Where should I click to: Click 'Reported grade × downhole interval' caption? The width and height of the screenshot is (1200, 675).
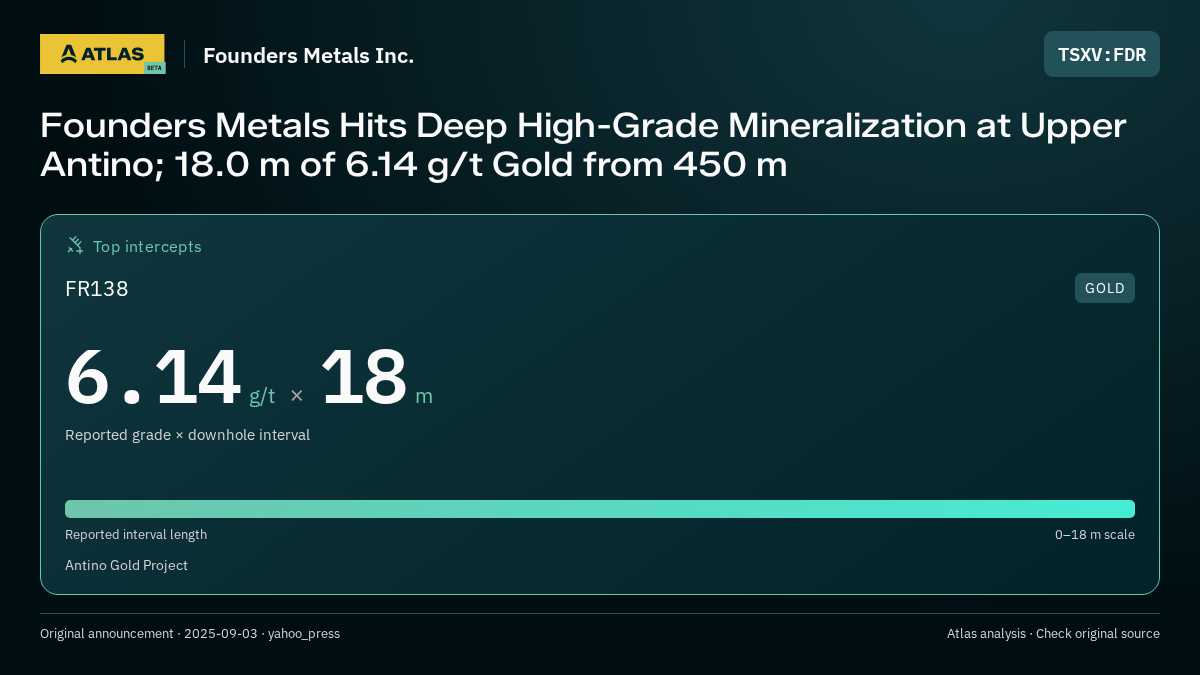(187, 435)
